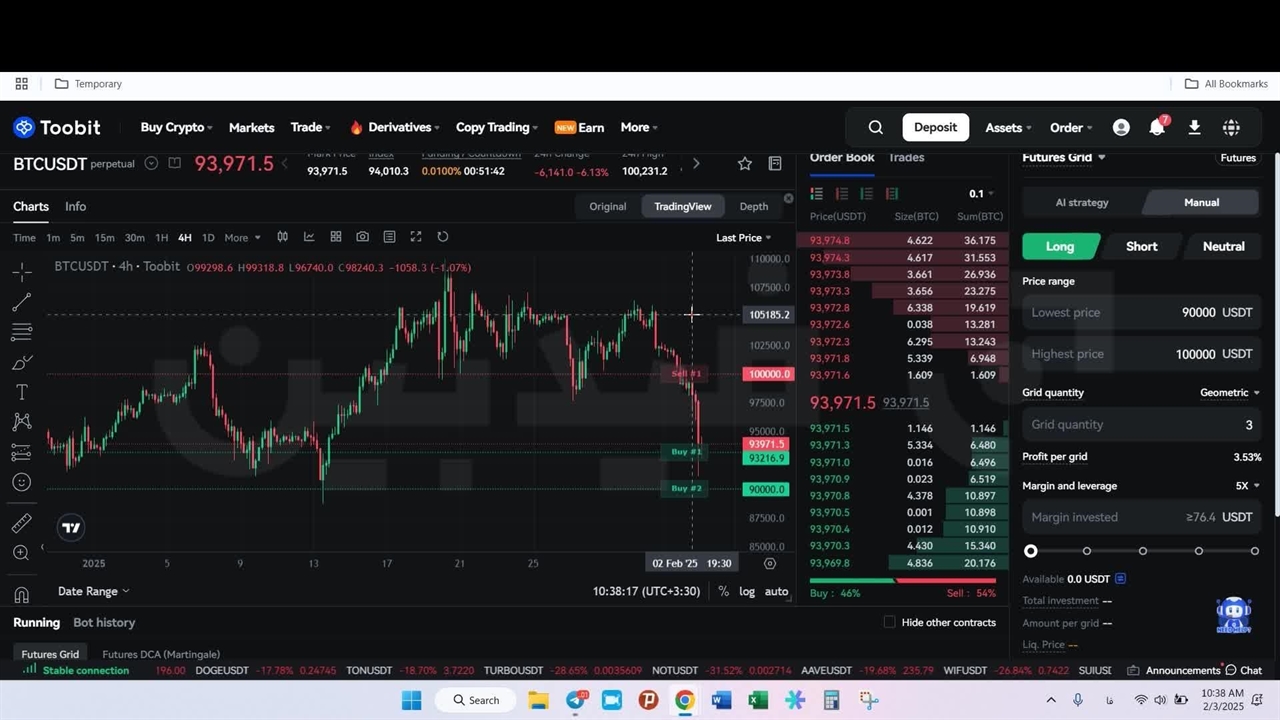Open the 5X leverage dropdown

[x=1247, y=486]
